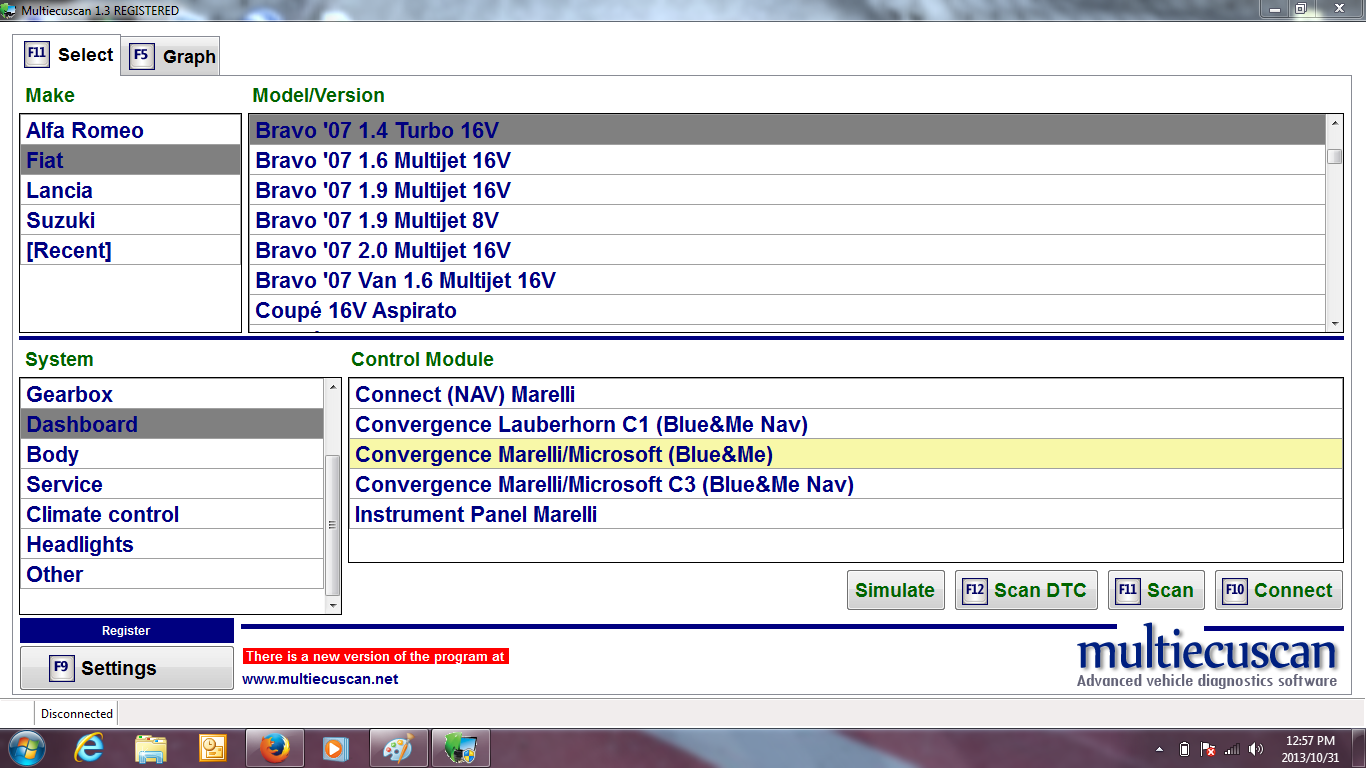Show hidden system tray icons
The height and width of the screenshot is (768, 1366).
pyautogui.click(x=1159, y=749)
